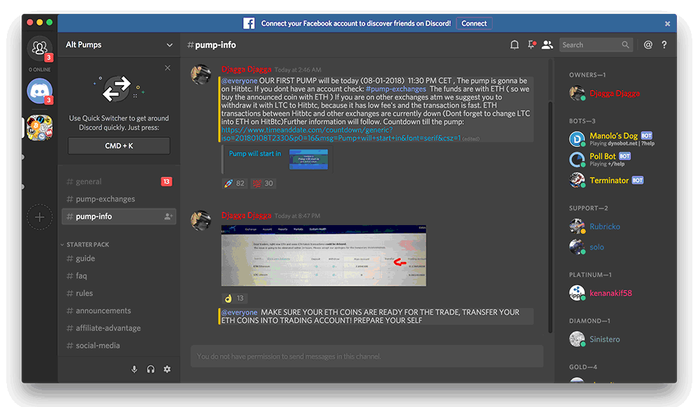Click the red reaction with 30

[263, 183]
